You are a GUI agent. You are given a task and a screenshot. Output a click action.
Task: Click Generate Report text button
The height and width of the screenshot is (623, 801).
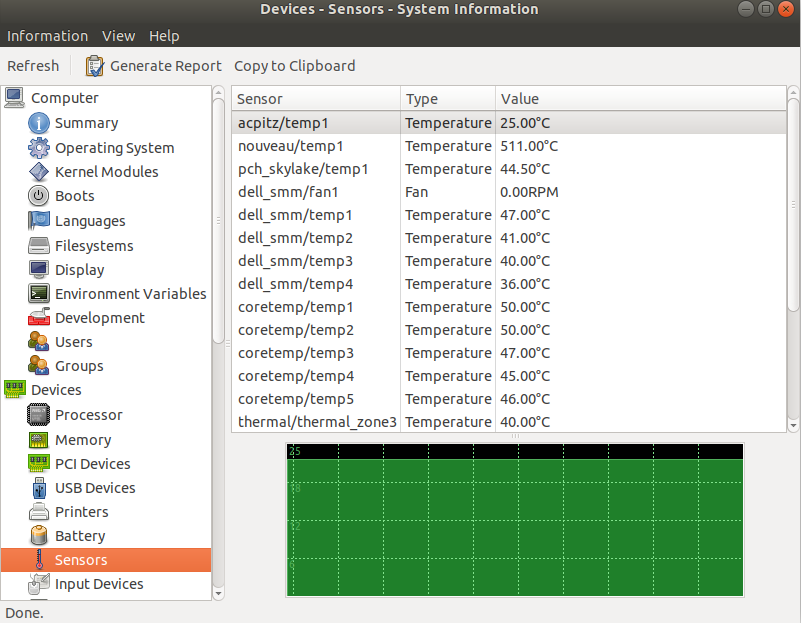166,66
